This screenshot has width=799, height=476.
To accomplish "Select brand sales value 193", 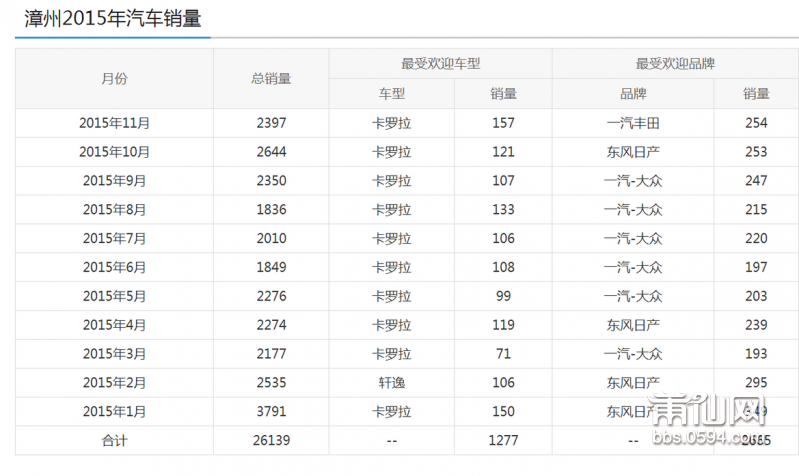I will coord(756,354).
